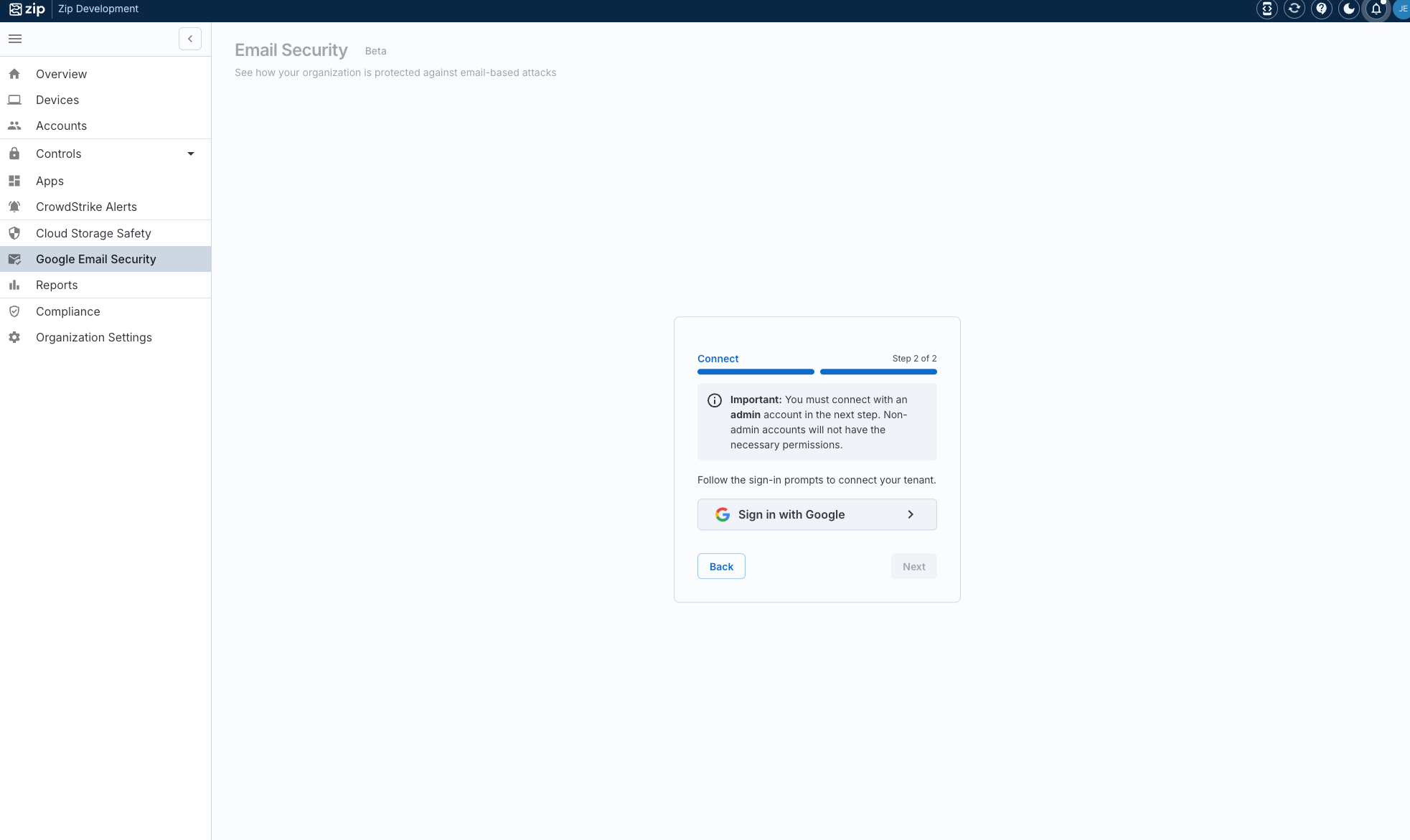Click the second progress bar segment
1410x840 pixels.
[x=878, y=372]
